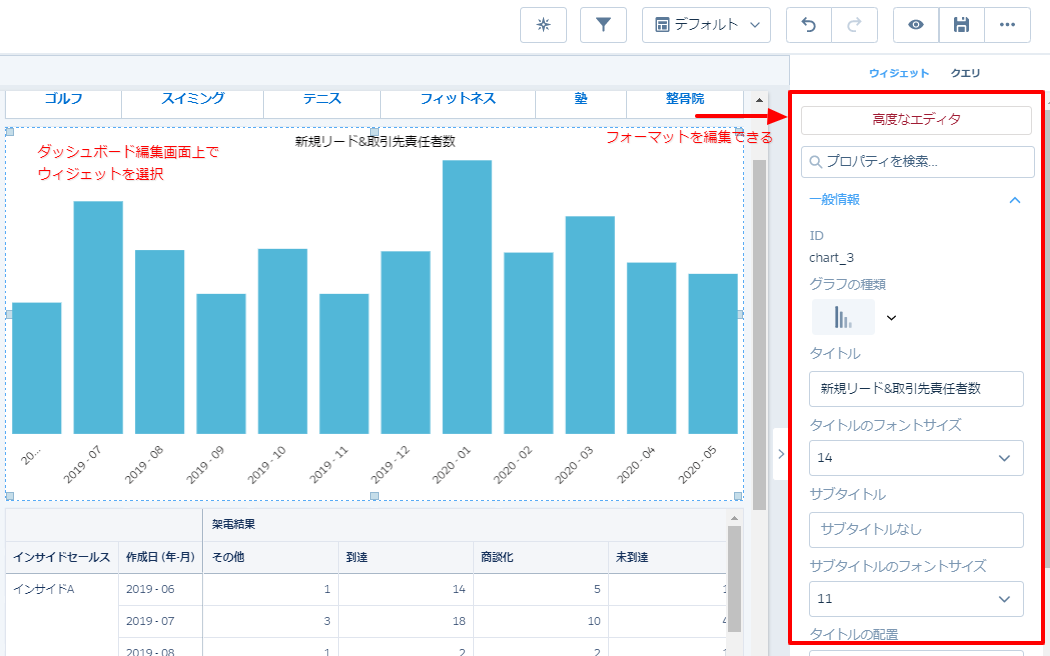1050x656 pixels.
Task: Open the more options ellipsis menu
Action: pos(1007,25)
